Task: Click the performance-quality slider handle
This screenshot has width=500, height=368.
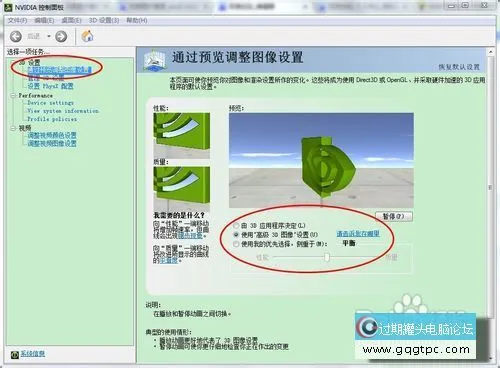Action: (x=327, y=257)
